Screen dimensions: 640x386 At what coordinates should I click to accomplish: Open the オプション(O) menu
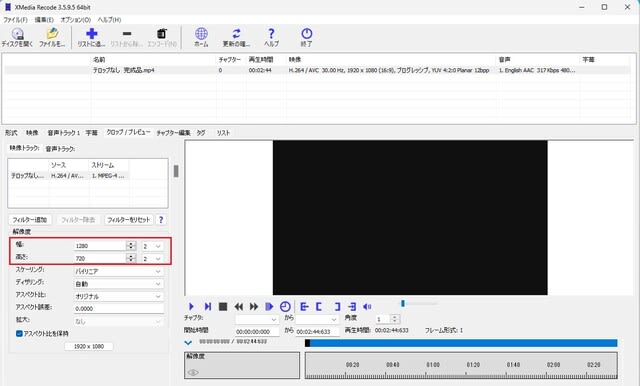click(x=76, y=20)
